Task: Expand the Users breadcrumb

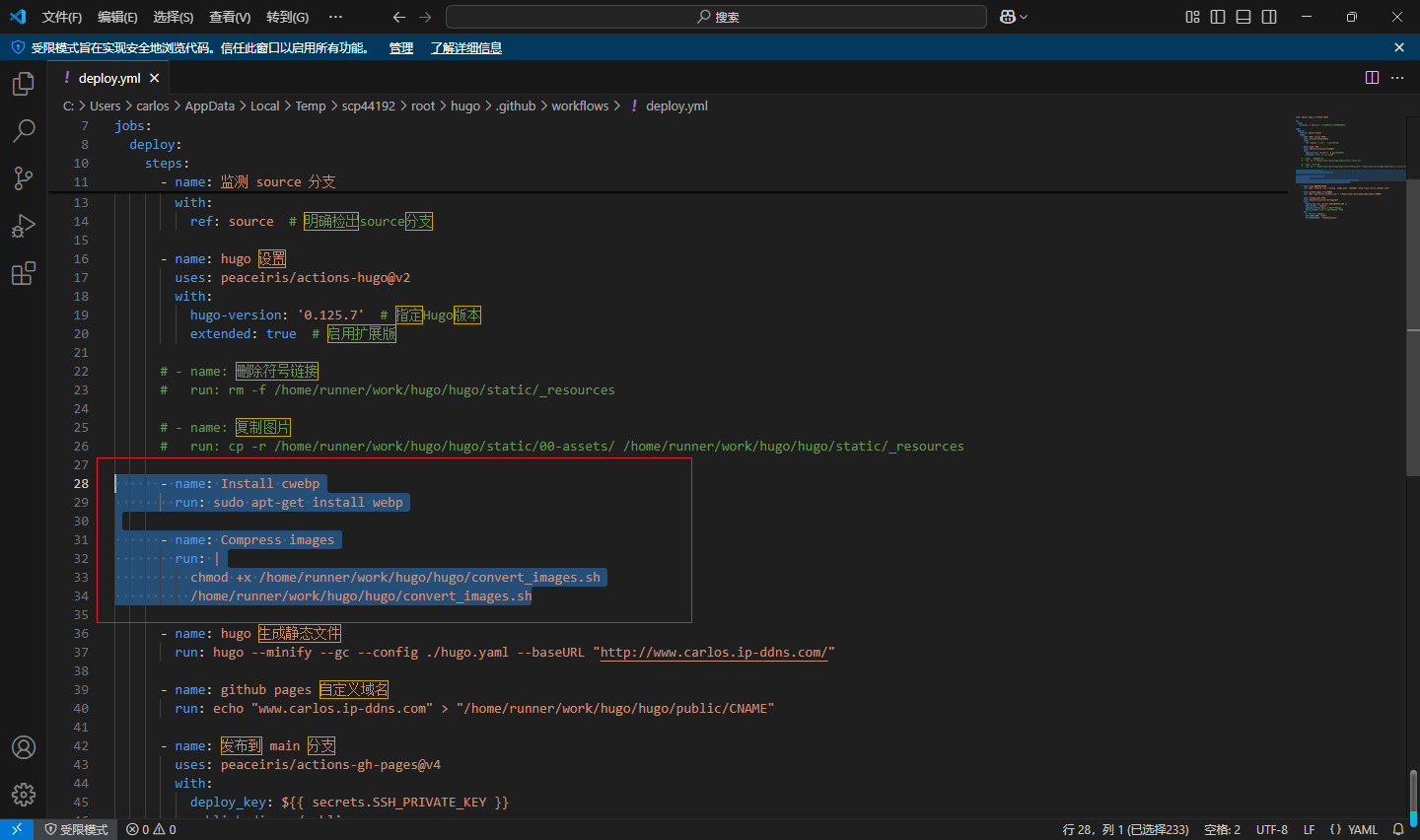Action: pyautogui.click(x=105, y=105)
